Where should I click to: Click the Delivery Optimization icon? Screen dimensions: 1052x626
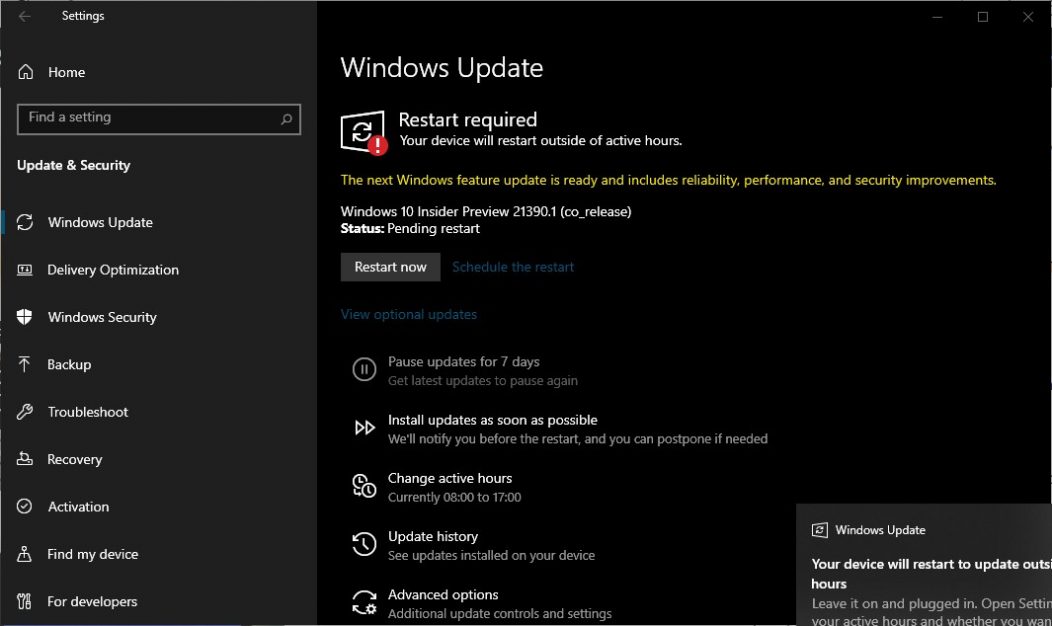(x=24, y=270)
